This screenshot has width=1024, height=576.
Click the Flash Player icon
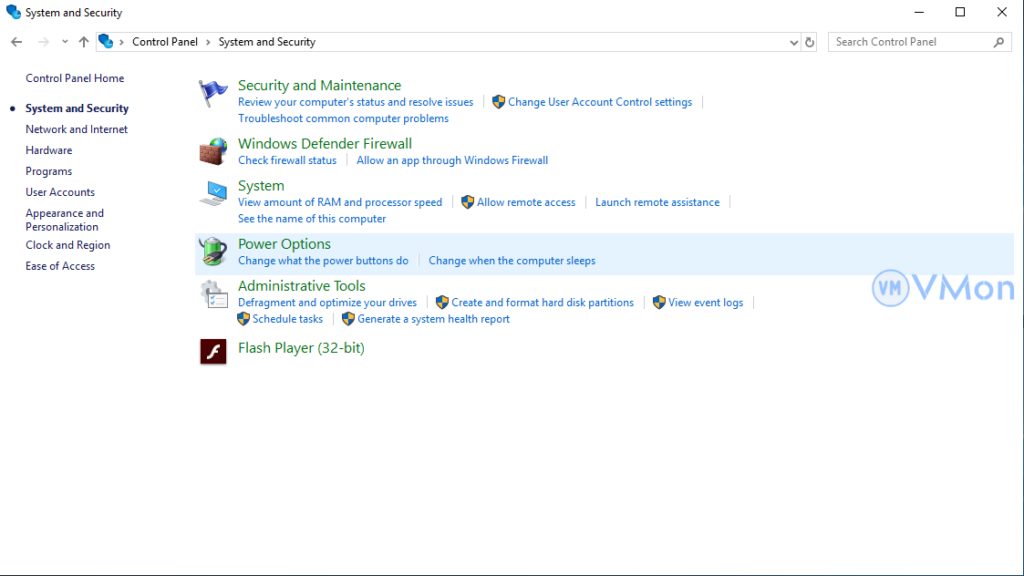(x=213, y=351)
